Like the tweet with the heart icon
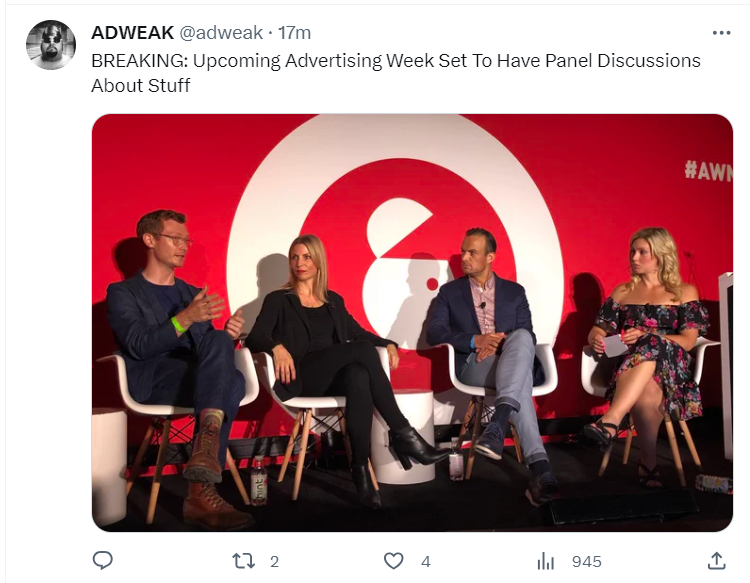Image resolution: width=750 pixels, height=583 pixels. [x=394, y=561]
